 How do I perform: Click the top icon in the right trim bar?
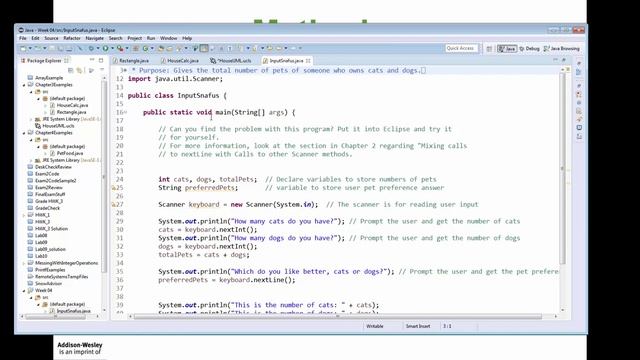coord(579,63)
